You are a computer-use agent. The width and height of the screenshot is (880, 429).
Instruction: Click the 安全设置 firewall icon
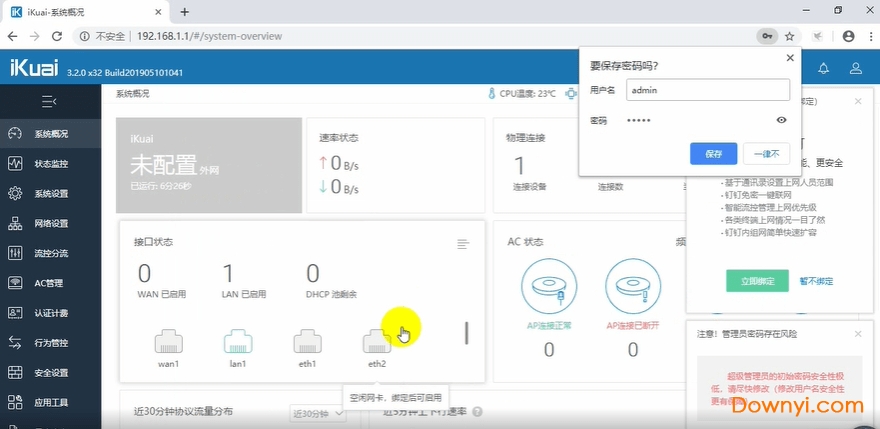pos(15,372)
